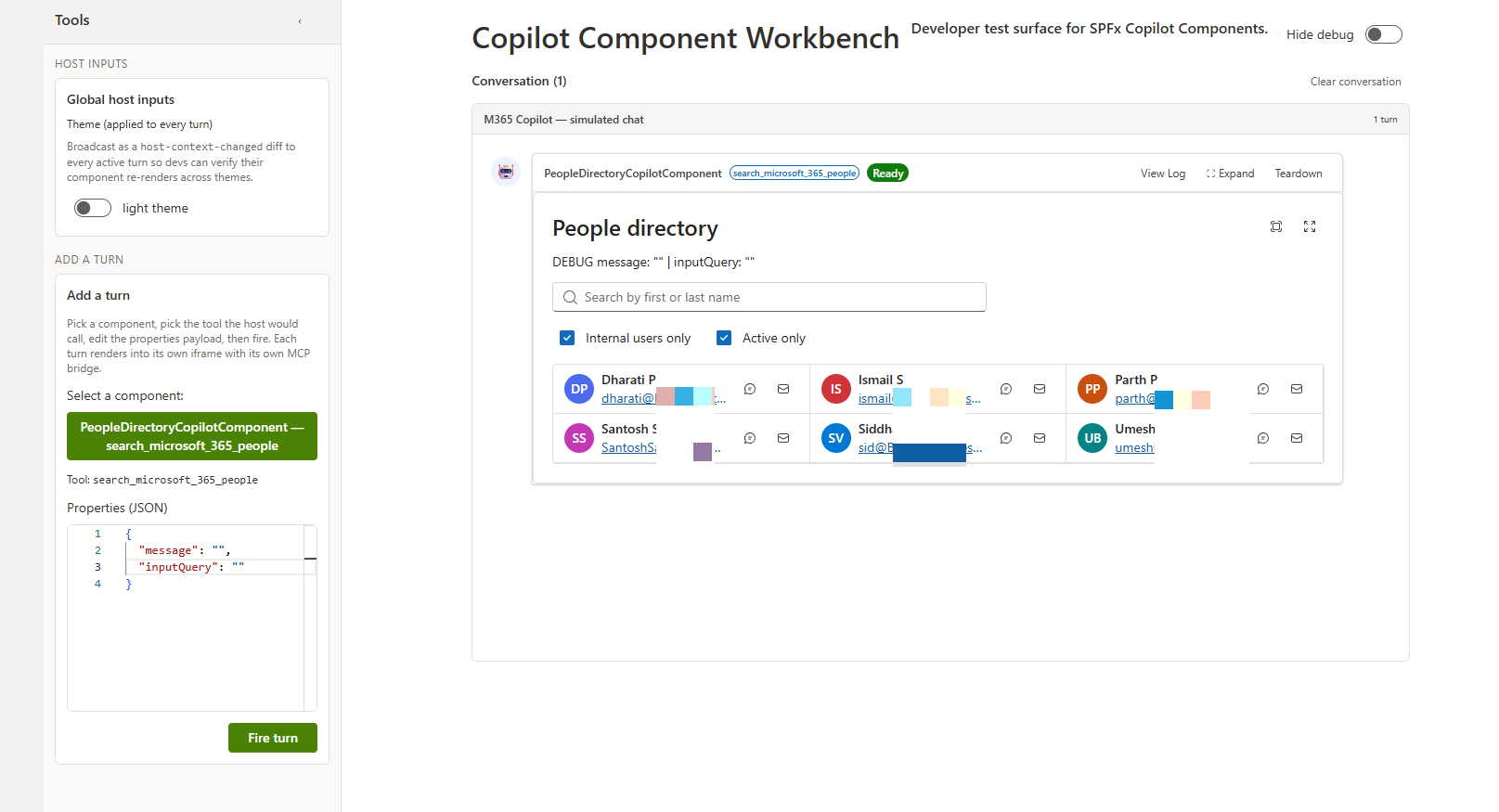This screenshot has width=1499, height=812.
Task: Click the fit-to-frame icon in People directory
Action: pyautogui.click(x=1276, y=226)
